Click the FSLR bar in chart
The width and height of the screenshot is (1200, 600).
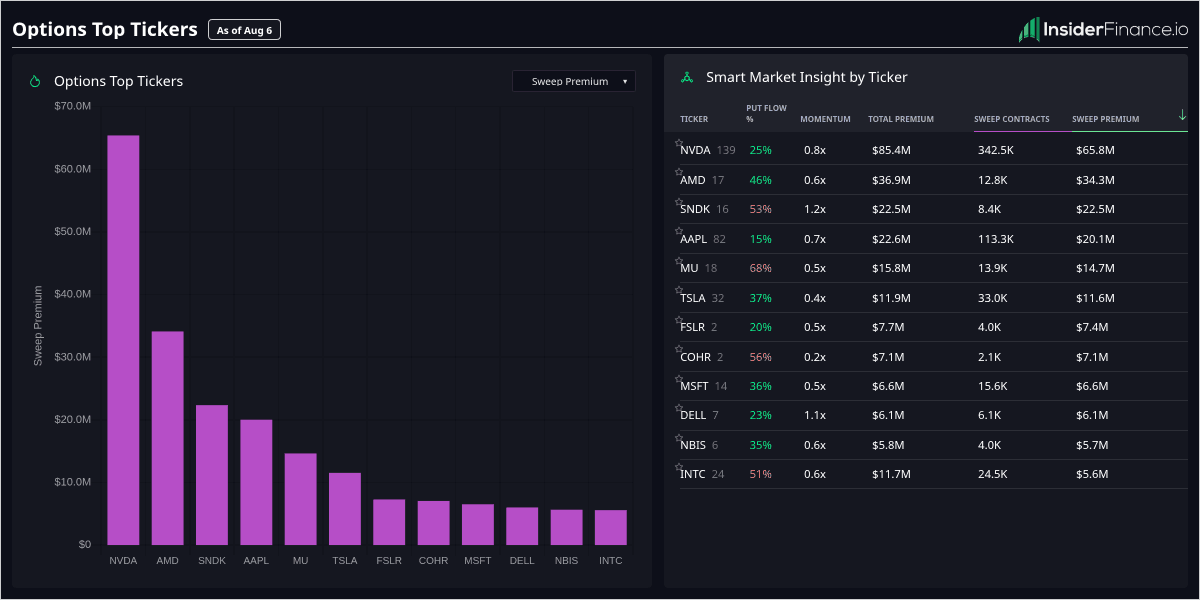tap(389, 522)
